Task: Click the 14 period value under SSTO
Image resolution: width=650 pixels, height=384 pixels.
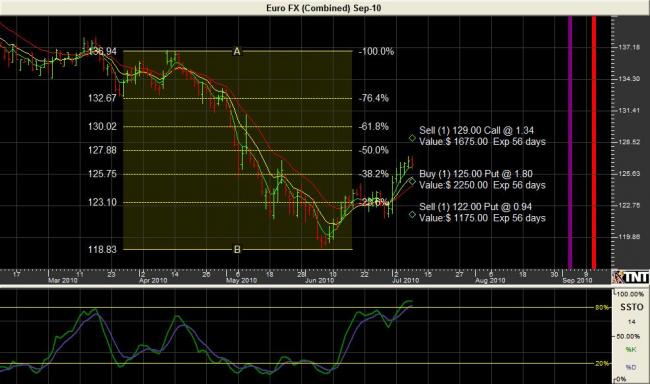Action: pyautogui.click(x=631, y=322)
